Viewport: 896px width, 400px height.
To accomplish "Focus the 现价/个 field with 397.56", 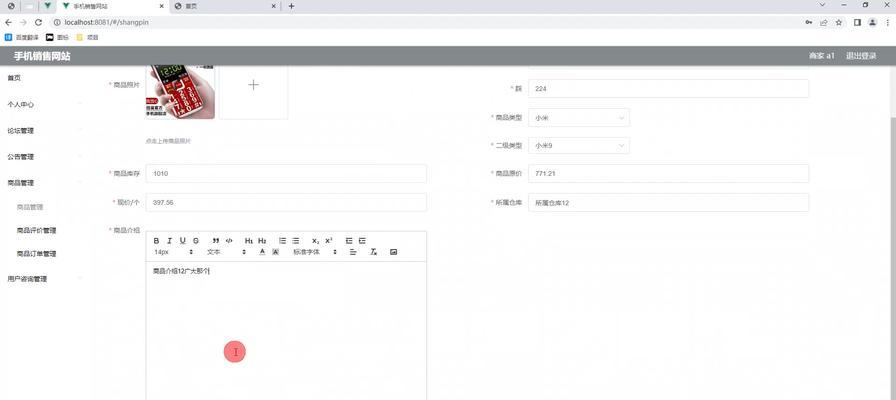I will [x=286, y=202].
